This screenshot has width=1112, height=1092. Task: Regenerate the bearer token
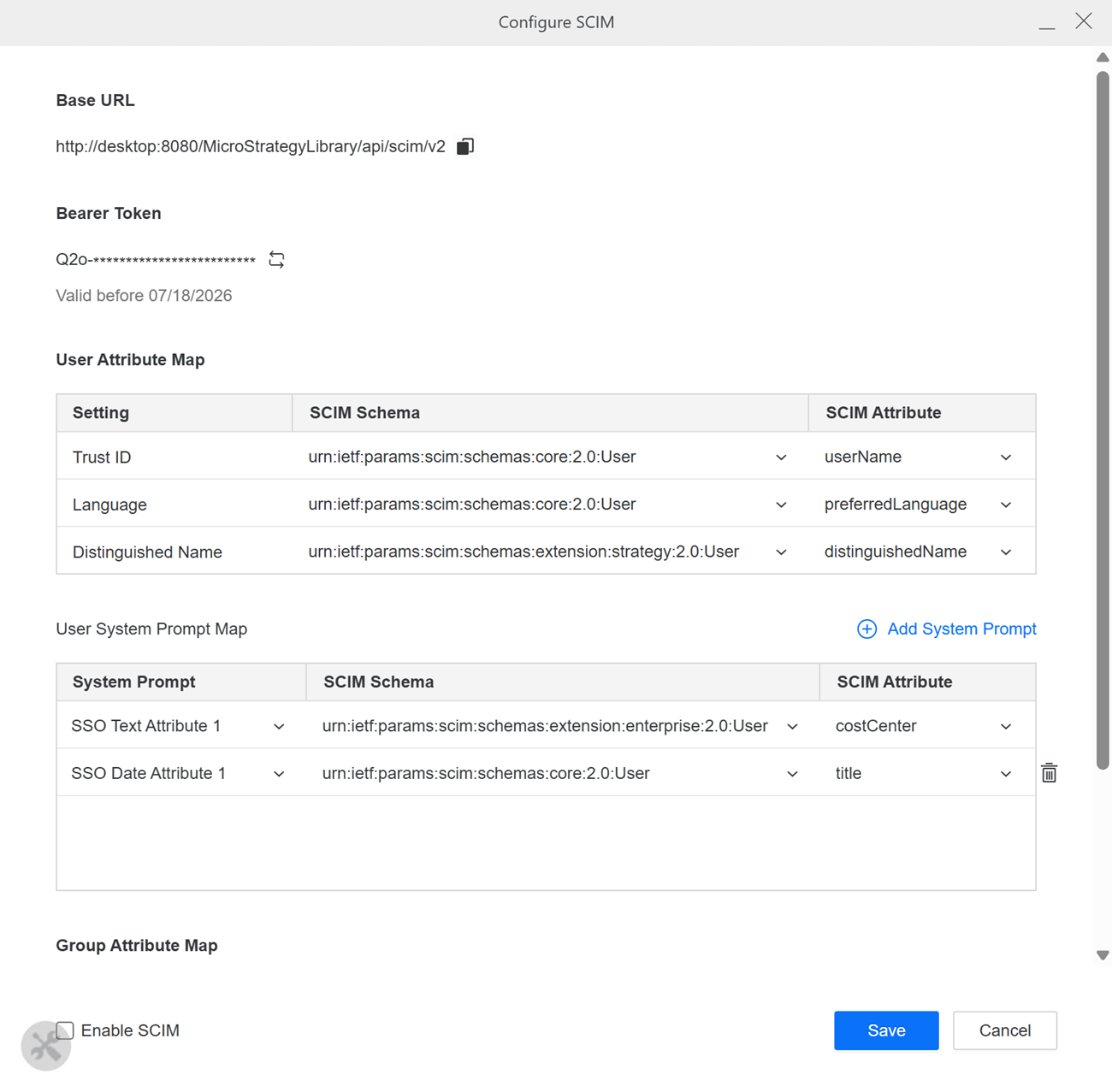[276, 259]
